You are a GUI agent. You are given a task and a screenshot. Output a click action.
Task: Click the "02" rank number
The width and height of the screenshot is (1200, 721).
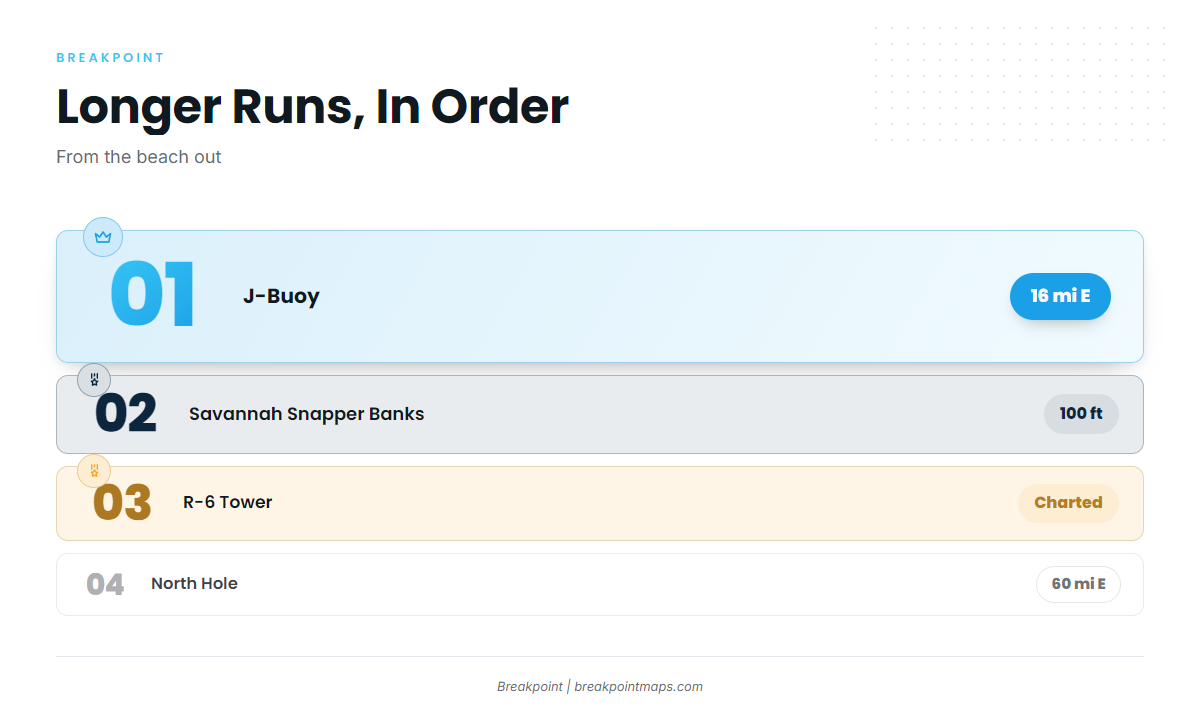point(126,414)
